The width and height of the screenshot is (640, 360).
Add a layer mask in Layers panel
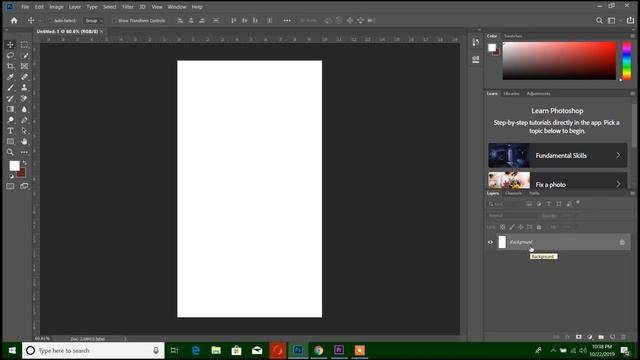tap(579, 337)
